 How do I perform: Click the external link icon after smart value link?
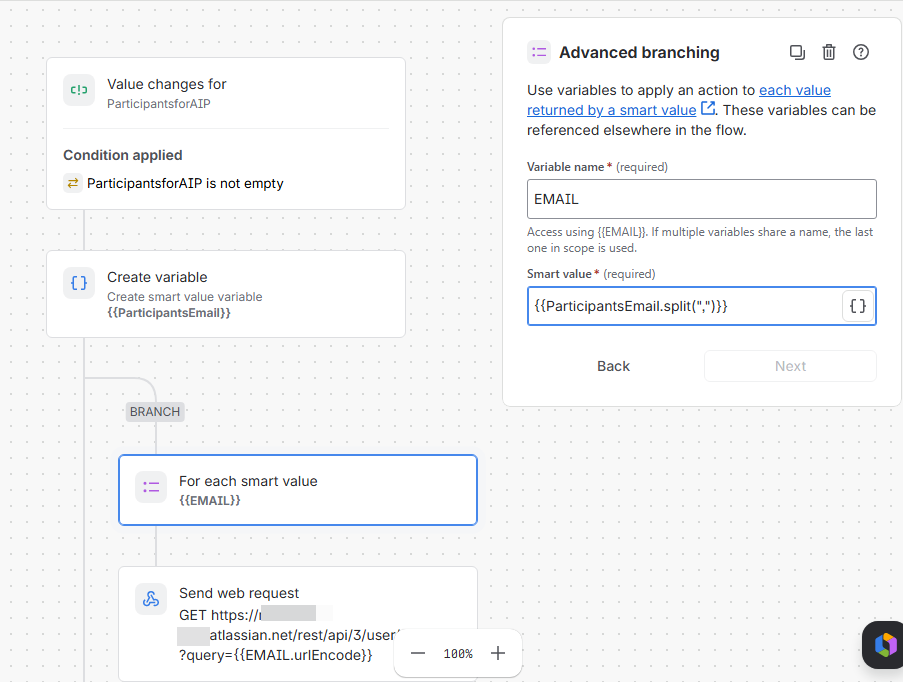tap(708, 108)
